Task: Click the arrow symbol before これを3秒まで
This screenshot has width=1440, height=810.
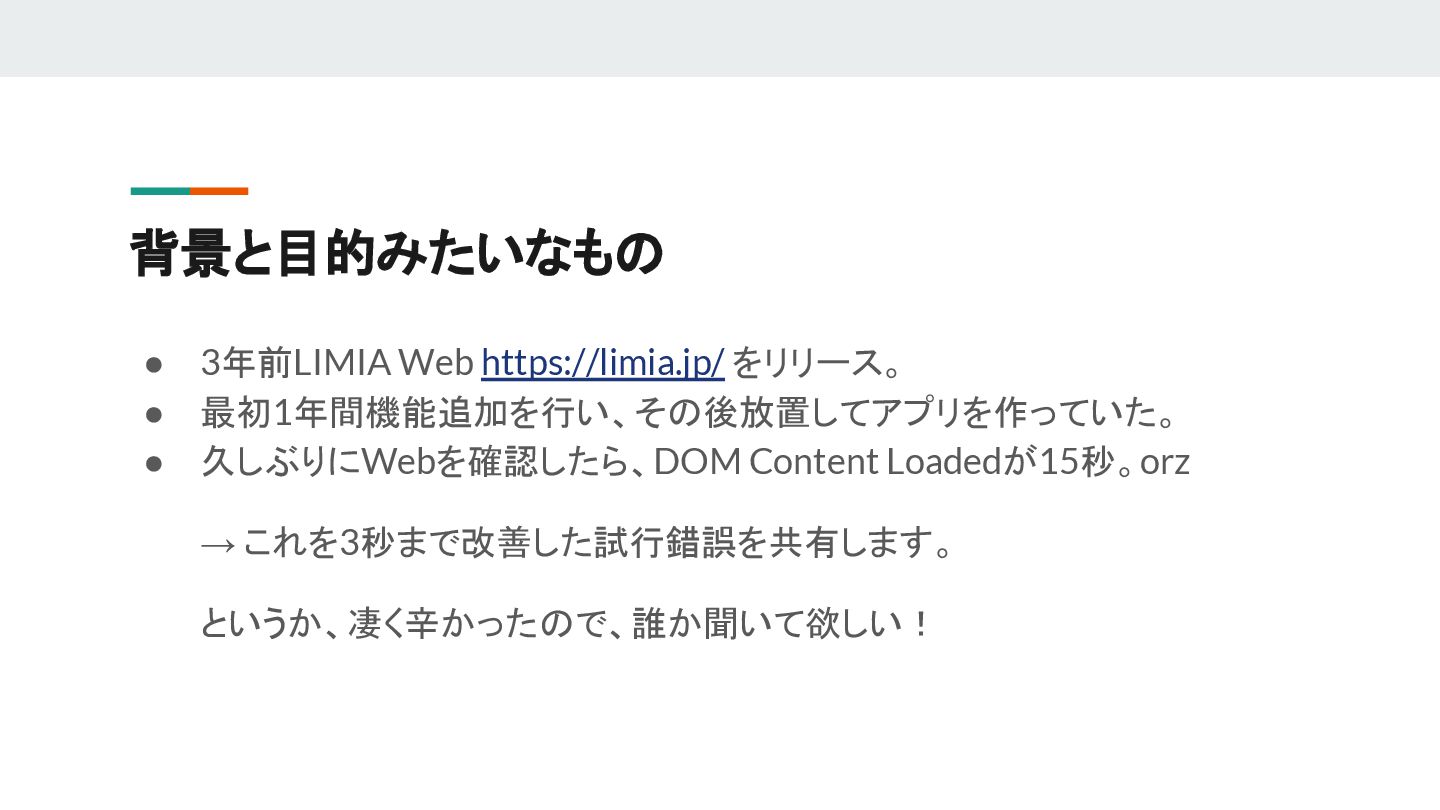Action: coord(218,544)
